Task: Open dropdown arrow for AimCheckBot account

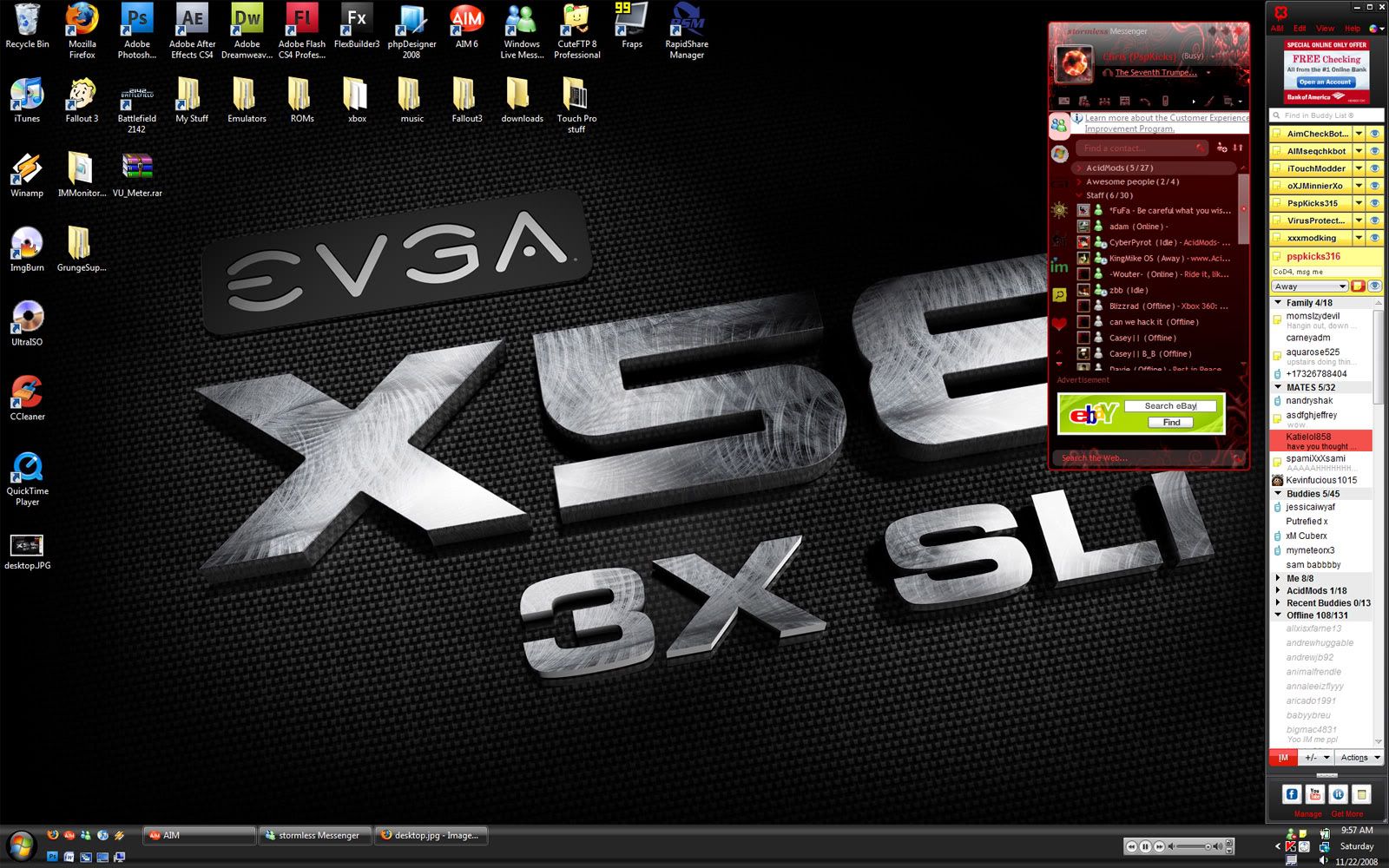Action: [x=1359, y=134]
